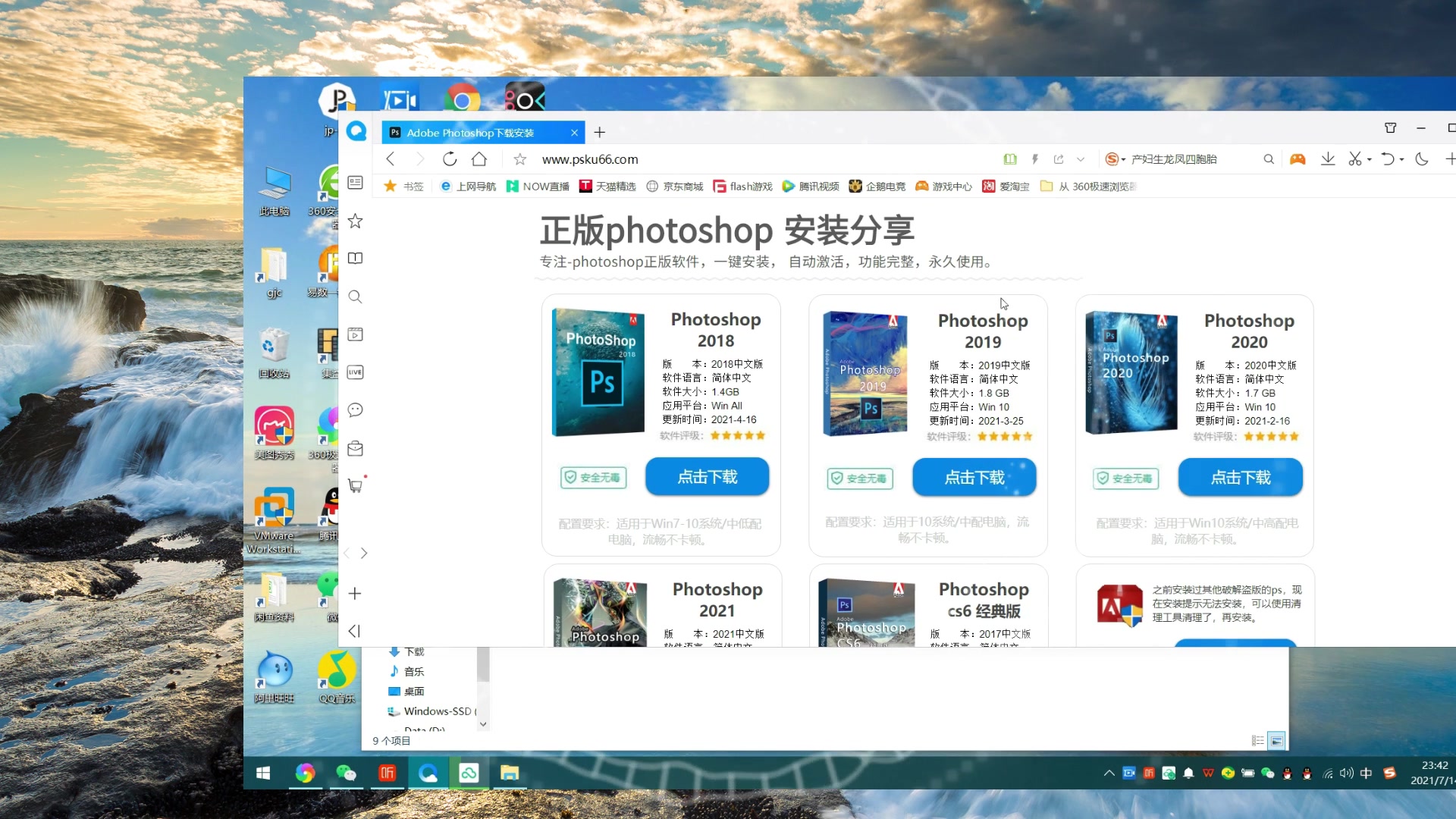Click the magnifier search button in the search box
This screenshot has height=819, width=1456.
[x=1269, y=159]
